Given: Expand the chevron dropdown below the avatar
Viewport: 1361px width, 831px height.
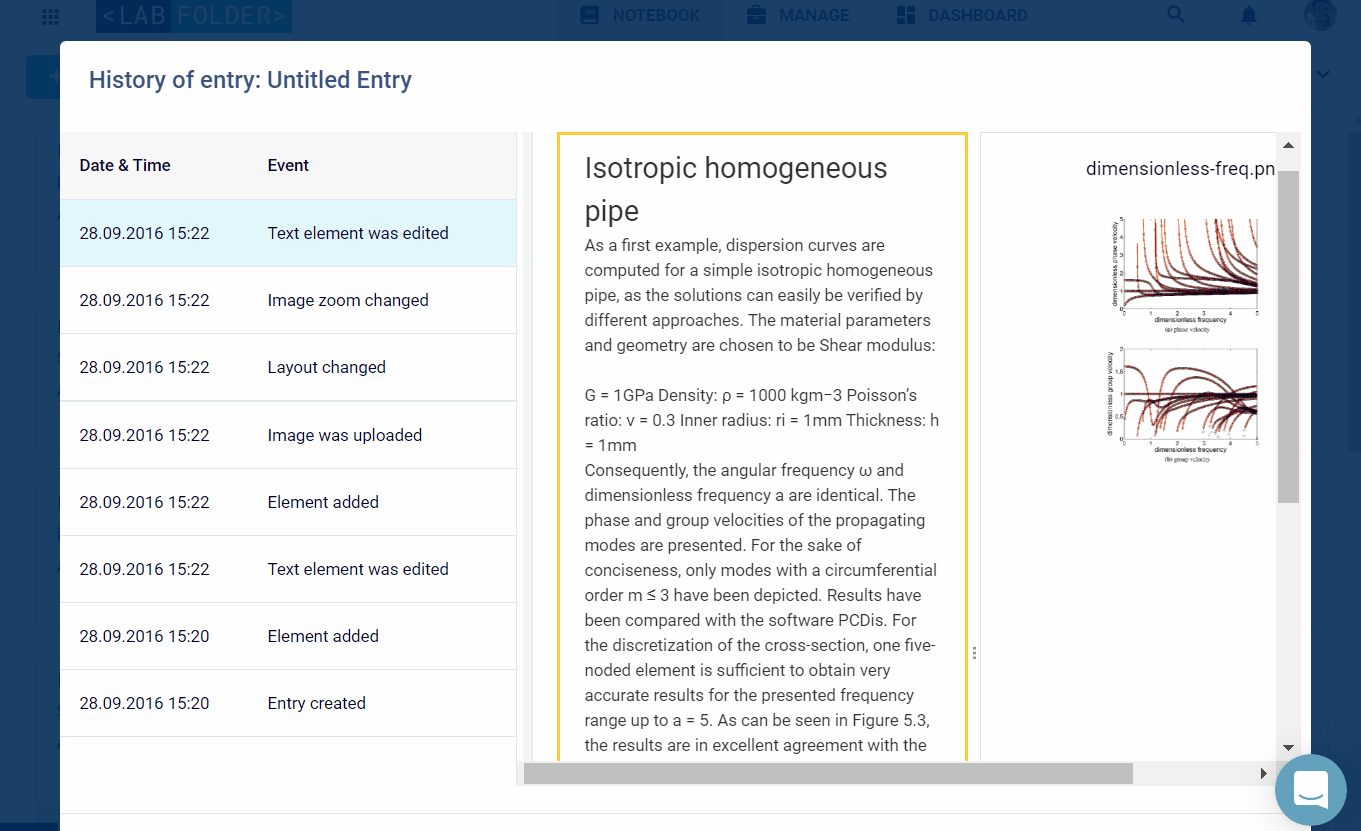Looking at the screenshot, I should coord(1323,75).
